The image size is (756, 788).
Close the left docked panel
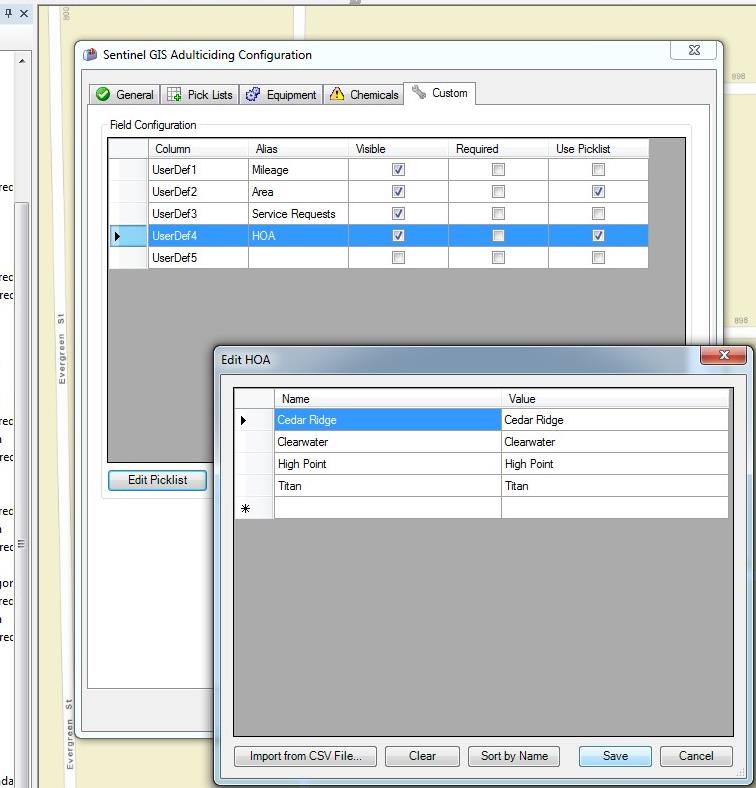24,14
